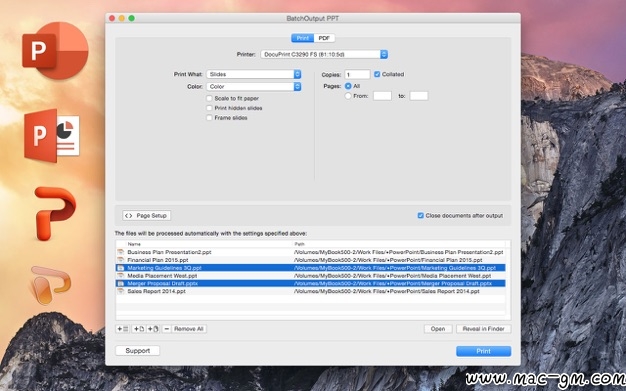626x391 pixels.
Task: Click the file icon beside Business Plan Presentation2.ppt
Action: (x=121, y=252)
